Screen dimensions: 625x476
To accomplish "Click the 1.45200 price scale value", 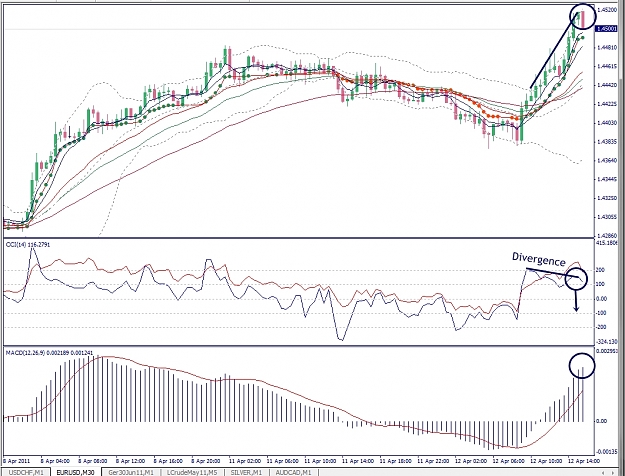I will 606,10.
